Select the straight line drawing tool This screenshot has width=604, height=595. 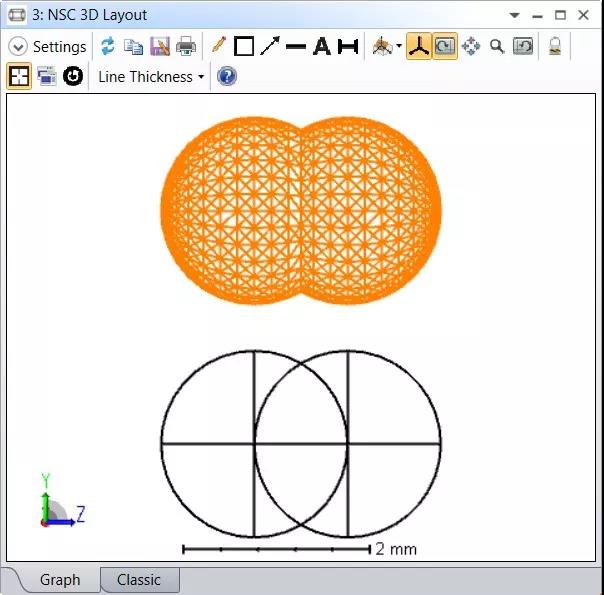pos(295,46)
